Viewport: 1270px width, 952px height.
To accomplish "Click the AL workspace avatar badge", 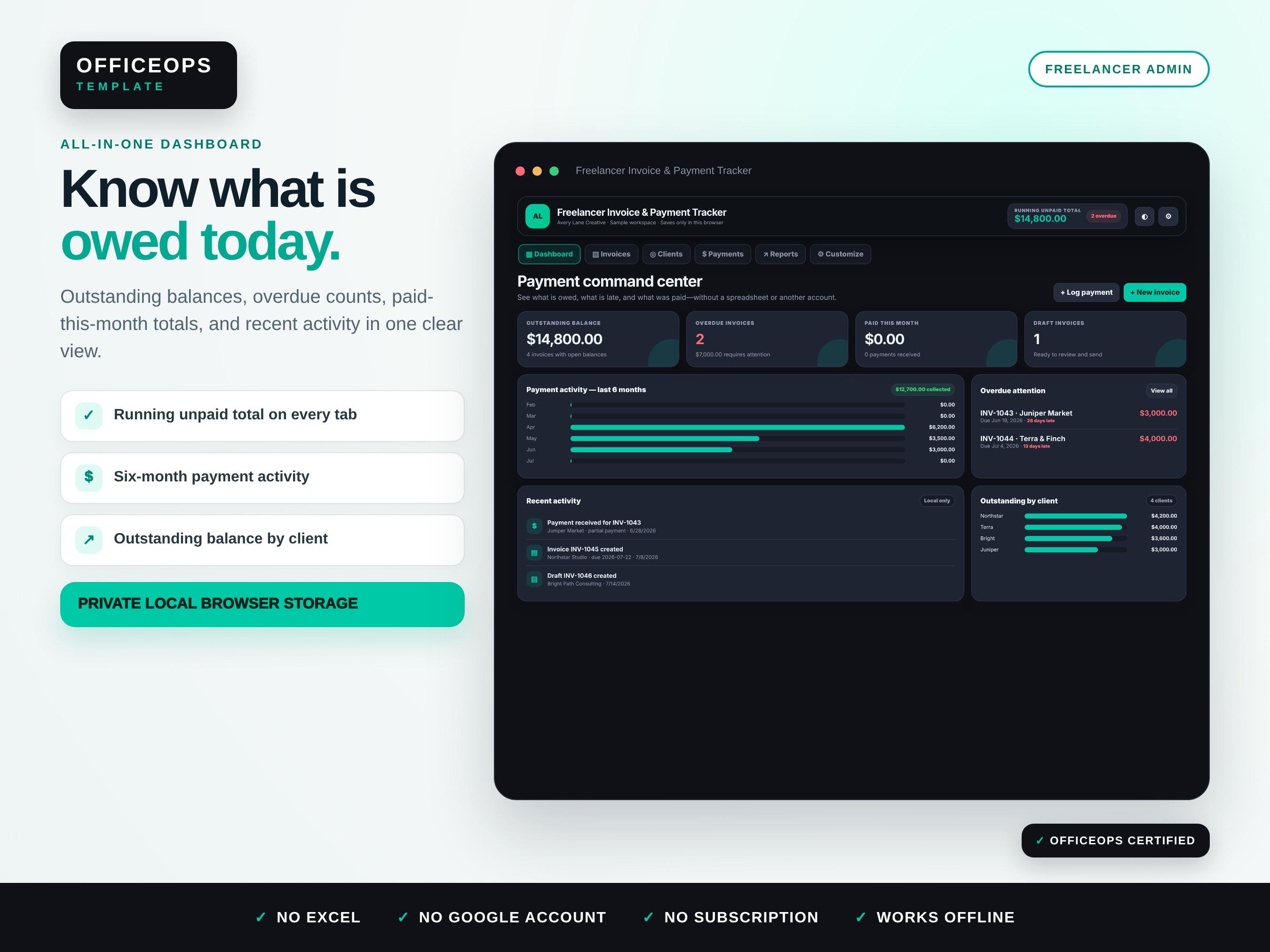I will click(x=537, y=216).
